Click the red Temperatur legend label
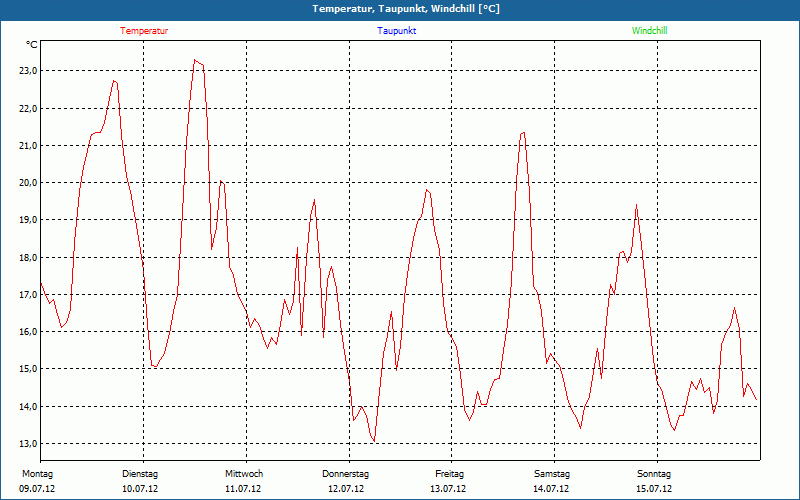Screen dimensions: 800x500 [x=144, y=31]
